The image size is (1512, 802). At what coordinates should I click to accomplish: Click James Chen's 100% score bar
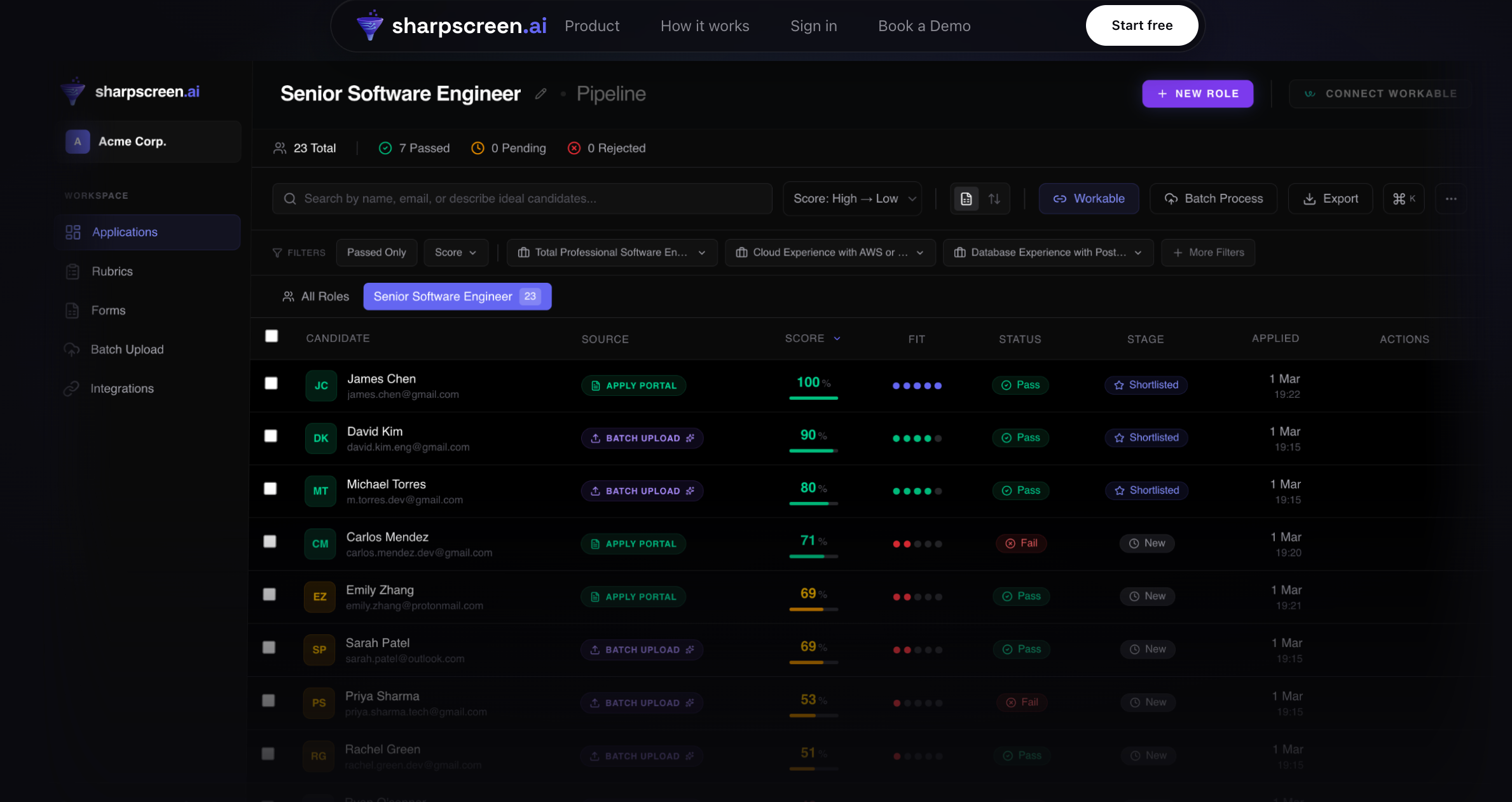pyautogui.click(x=813, y=398)
